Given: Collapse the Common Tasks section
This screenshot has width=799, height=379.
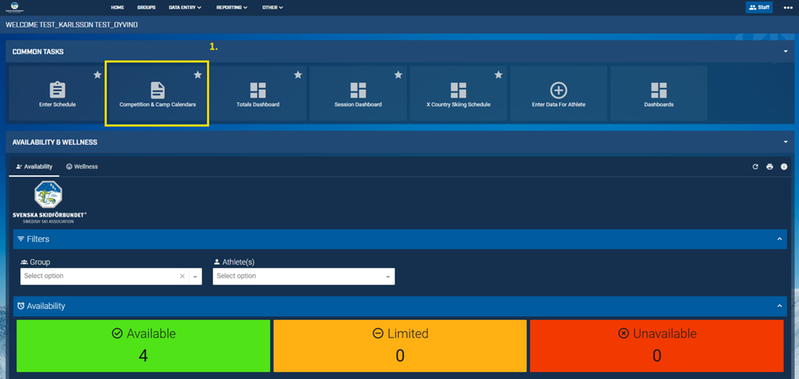Looking at the screenshot, I should click(786, 51).
